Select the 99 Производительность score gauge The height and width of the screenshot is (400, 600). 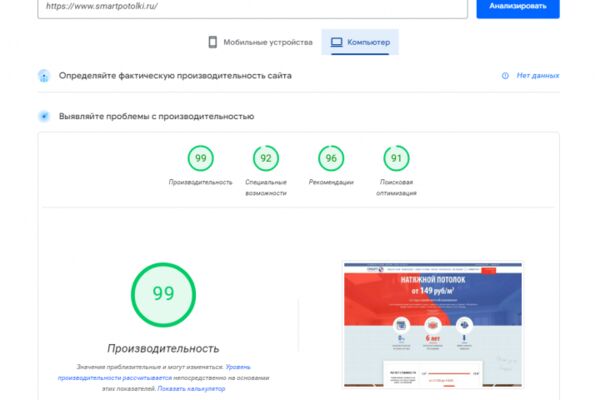coord(201,158)
